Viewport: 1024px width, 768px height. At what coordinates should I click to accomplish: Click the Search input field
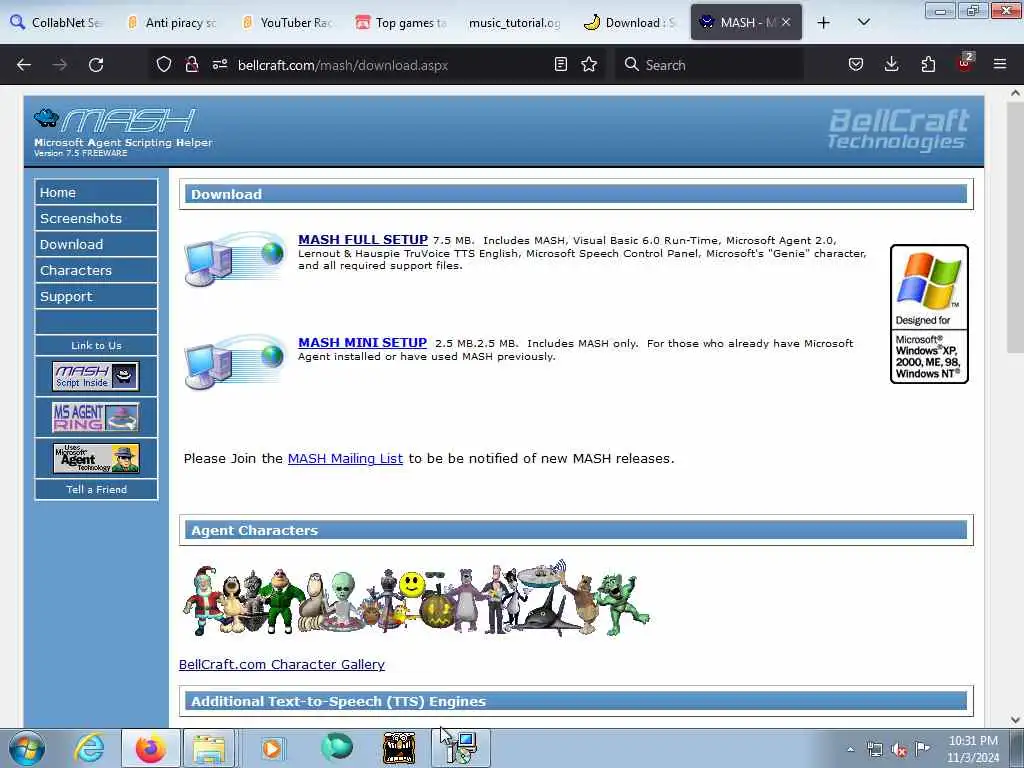pos(709,65)
